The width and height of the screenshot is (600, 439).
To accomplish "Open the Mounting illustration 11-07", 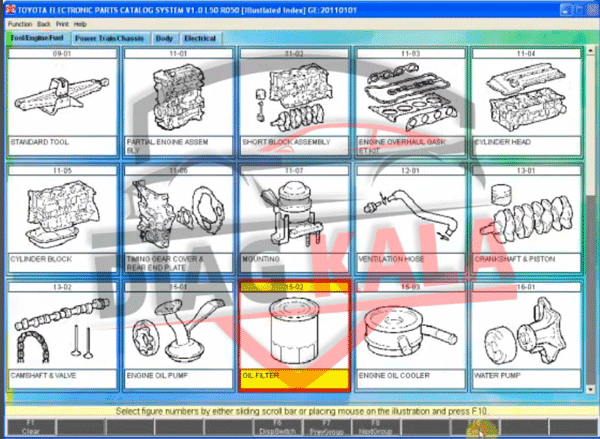I will [294, 219].
